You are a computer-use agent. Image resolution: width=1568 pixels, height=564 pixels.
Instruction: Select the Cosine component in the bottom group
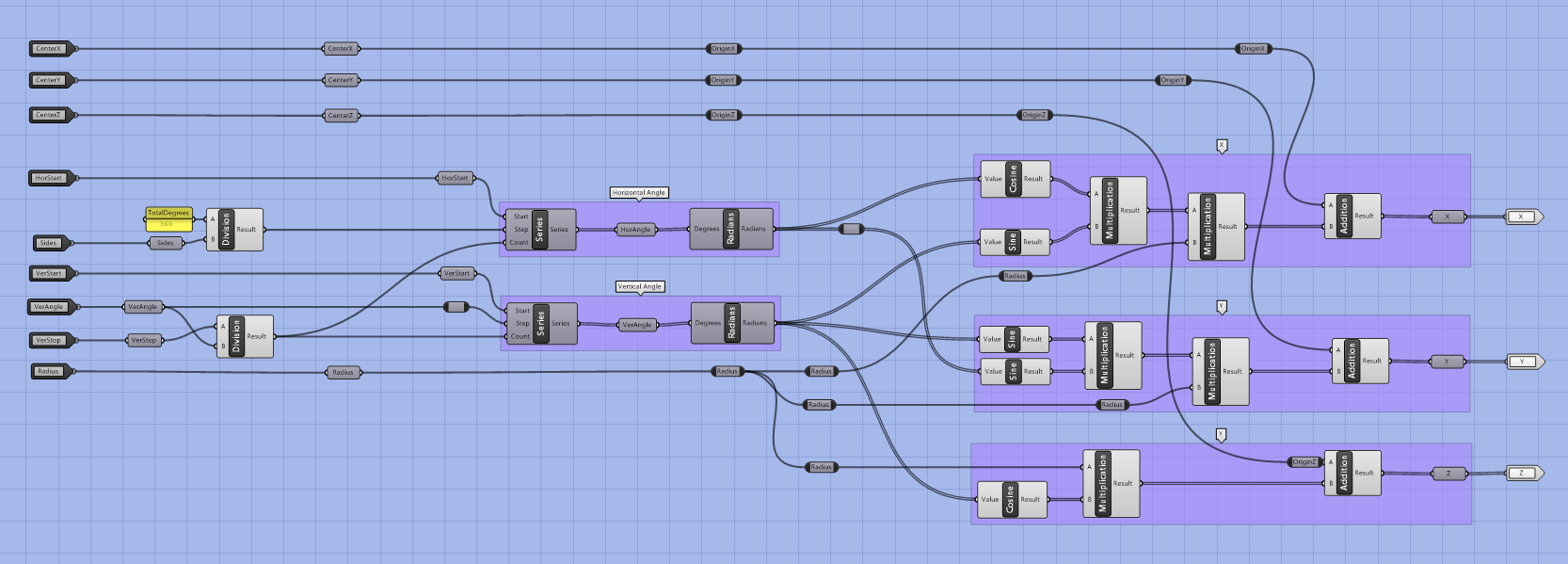[x=1012, y=500]
